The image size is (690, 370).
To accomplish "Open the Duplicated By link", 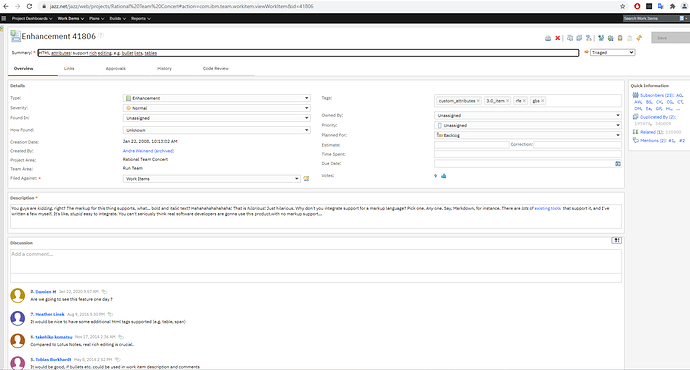I will point(658,117).
